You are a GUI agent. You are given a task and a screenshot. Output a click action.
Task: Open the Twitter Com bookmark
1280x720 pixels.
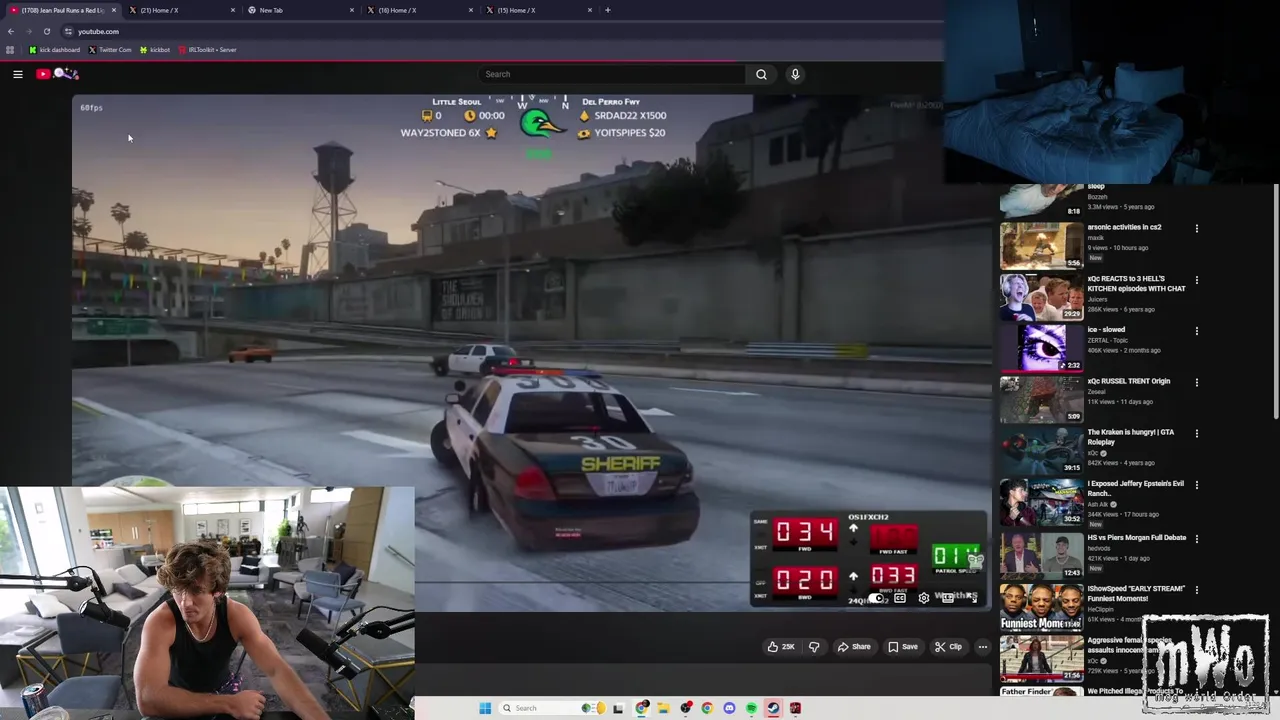point(110,50)
